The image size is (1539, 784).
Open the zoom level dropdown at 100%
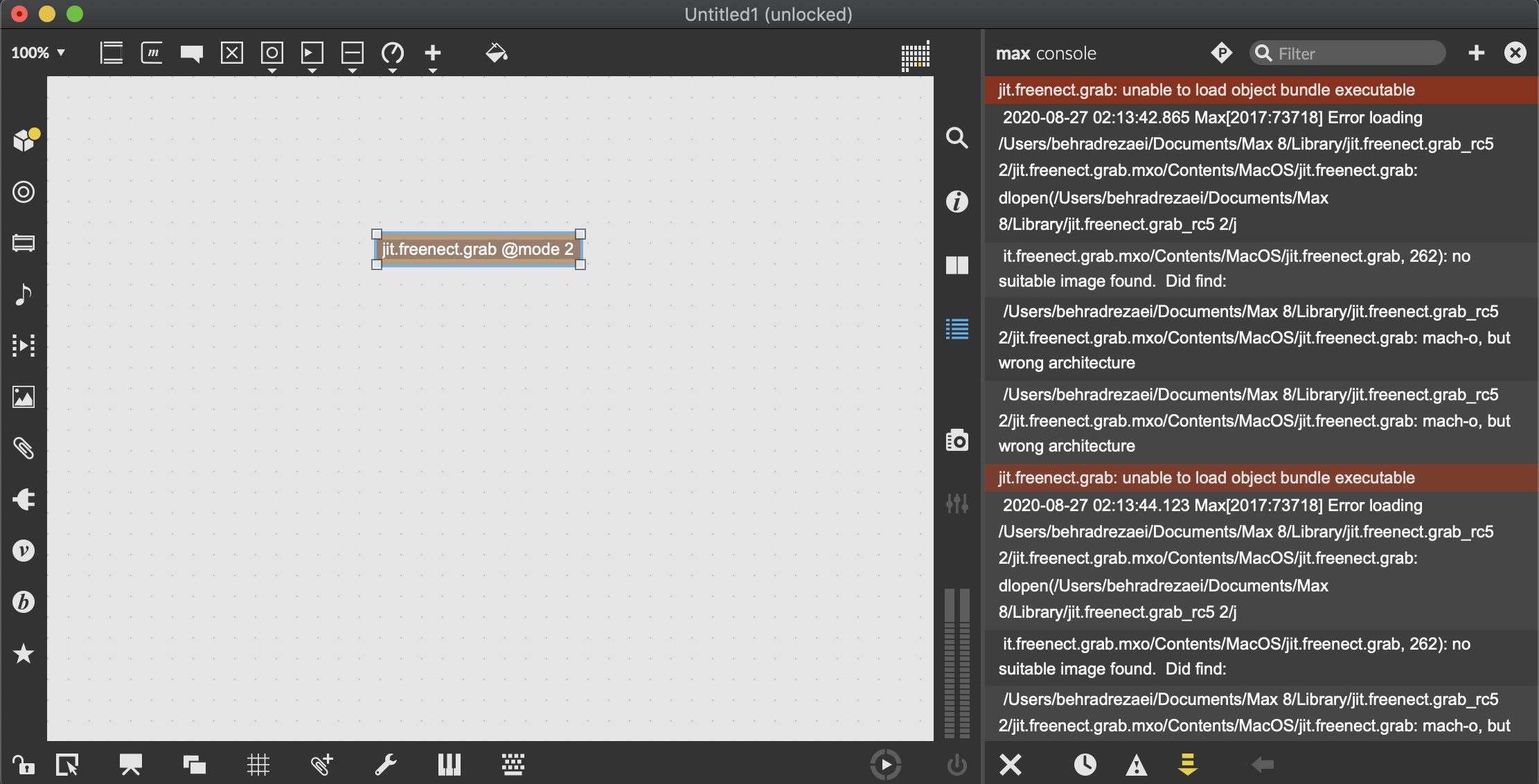point(38,53)
